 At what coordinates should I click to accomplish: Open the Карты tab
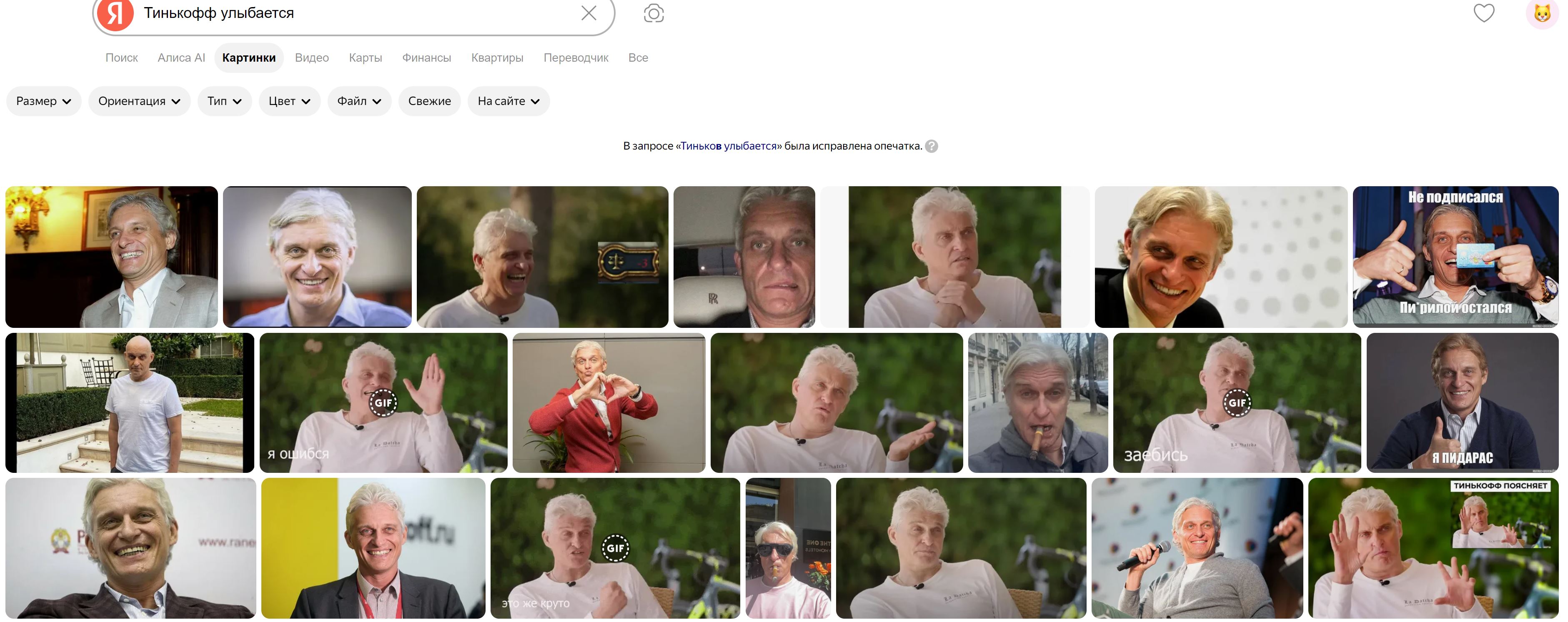click(365, 58)
